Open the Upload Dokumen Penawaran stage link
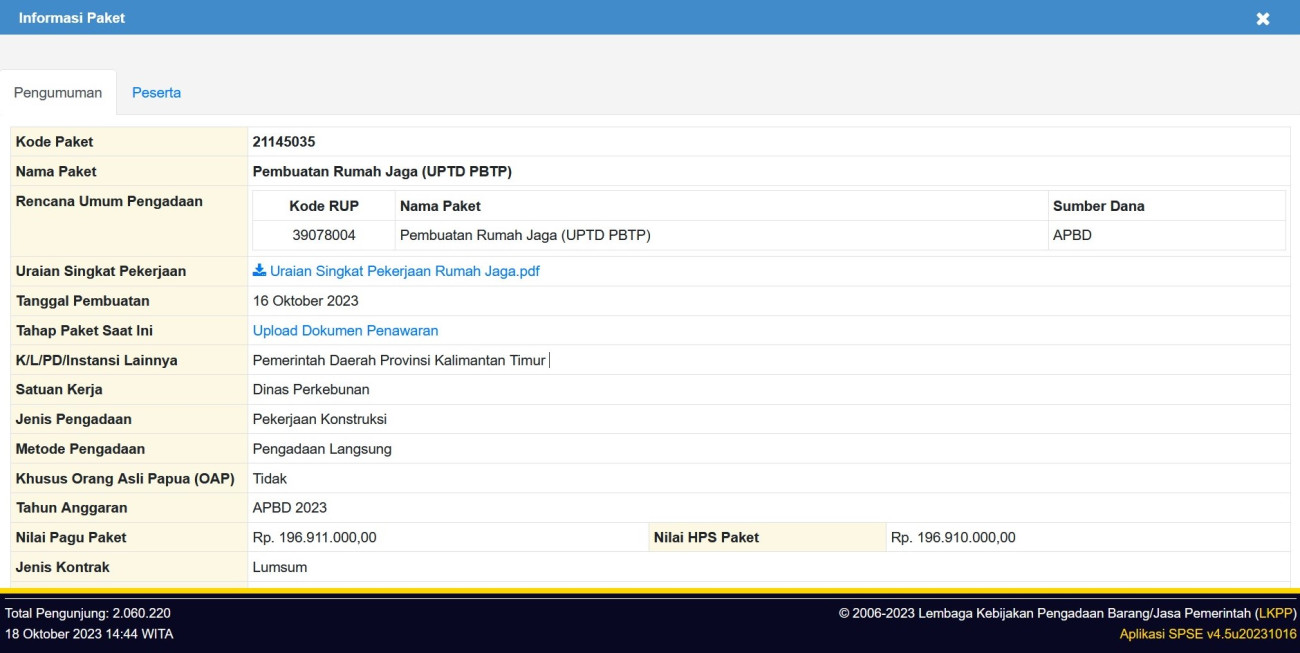This screenshot has height=653, width=1300. 345,331
